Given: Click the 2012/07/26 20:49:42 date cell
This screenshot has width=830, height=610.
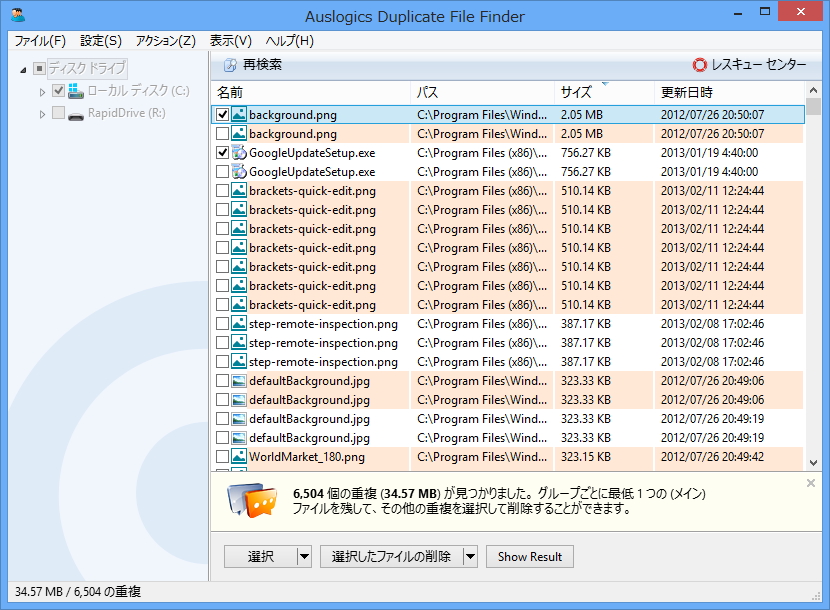Looking at the screenshot, I should (x=712, y=456).
